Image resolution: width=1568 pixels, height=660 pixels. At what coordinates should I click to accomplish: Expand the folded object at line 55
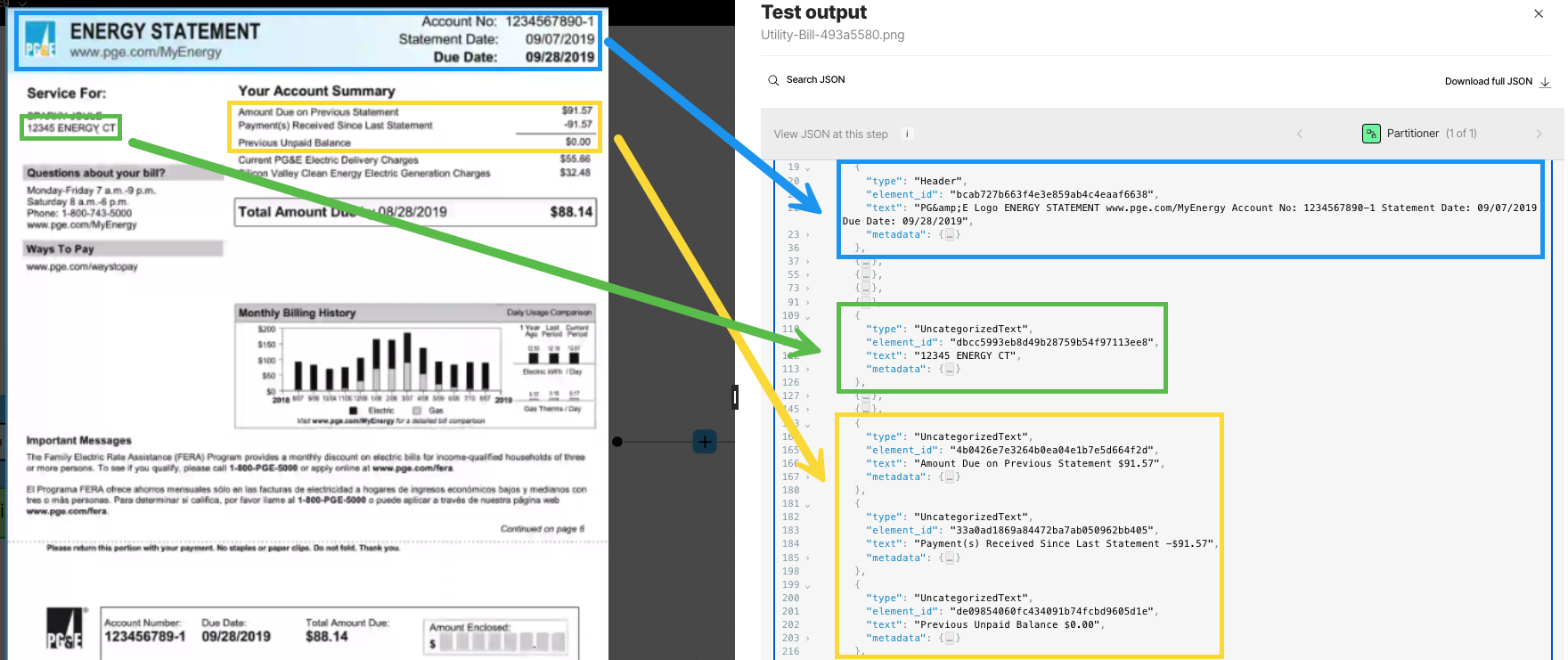[x=808, y=275]
